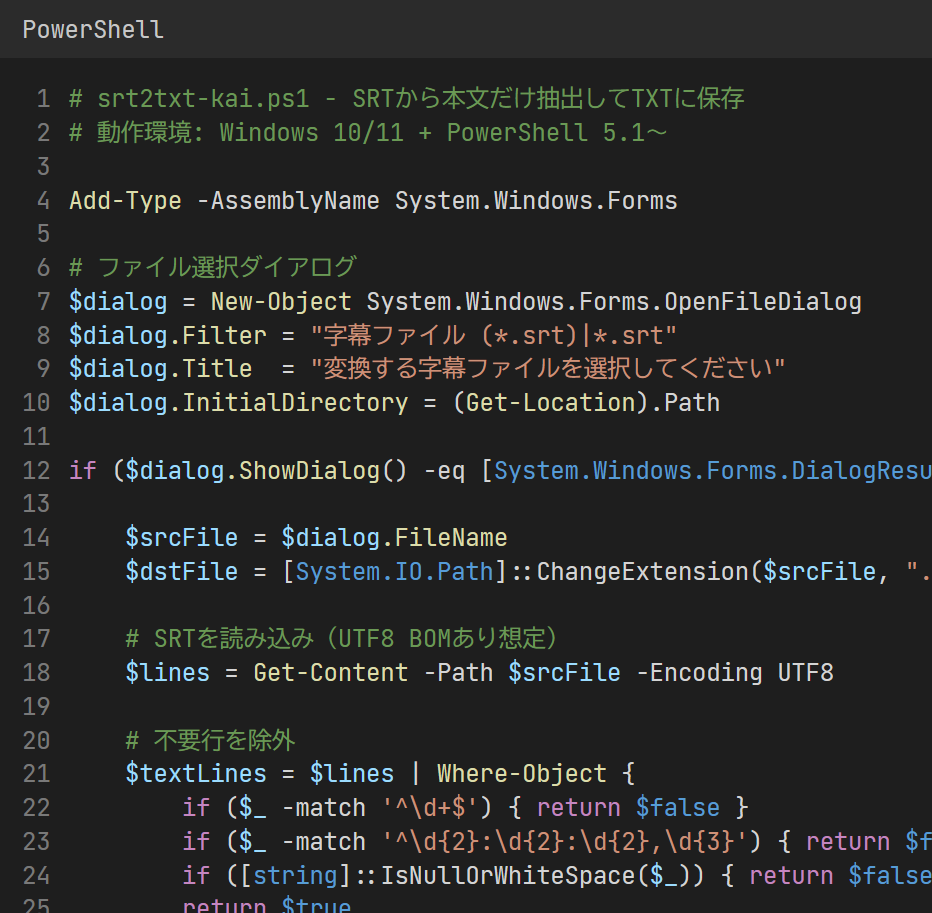Click 'ChangeExtension' method on line 15
Screen dimensions: 932x913
pyautogui.click(x=643, y=571)
